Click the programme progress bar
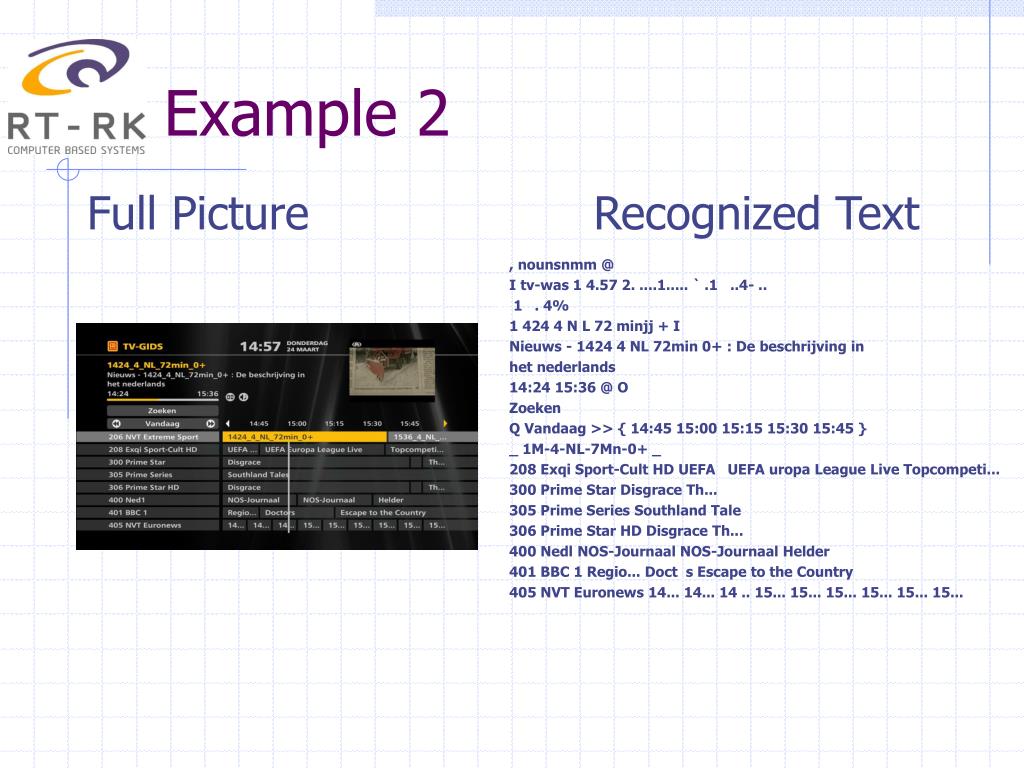 pos(162,400)
